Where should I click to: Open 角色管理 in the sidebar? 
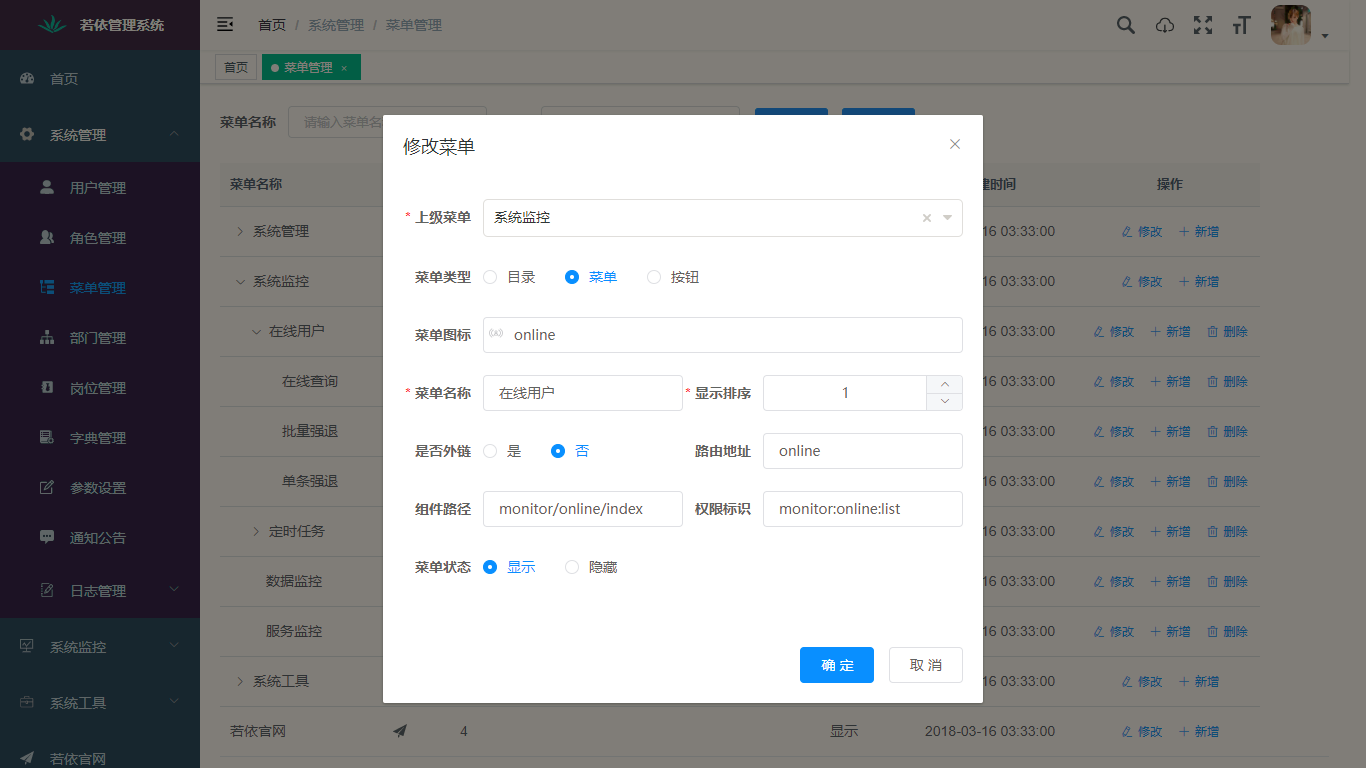[x=100, y=238]
